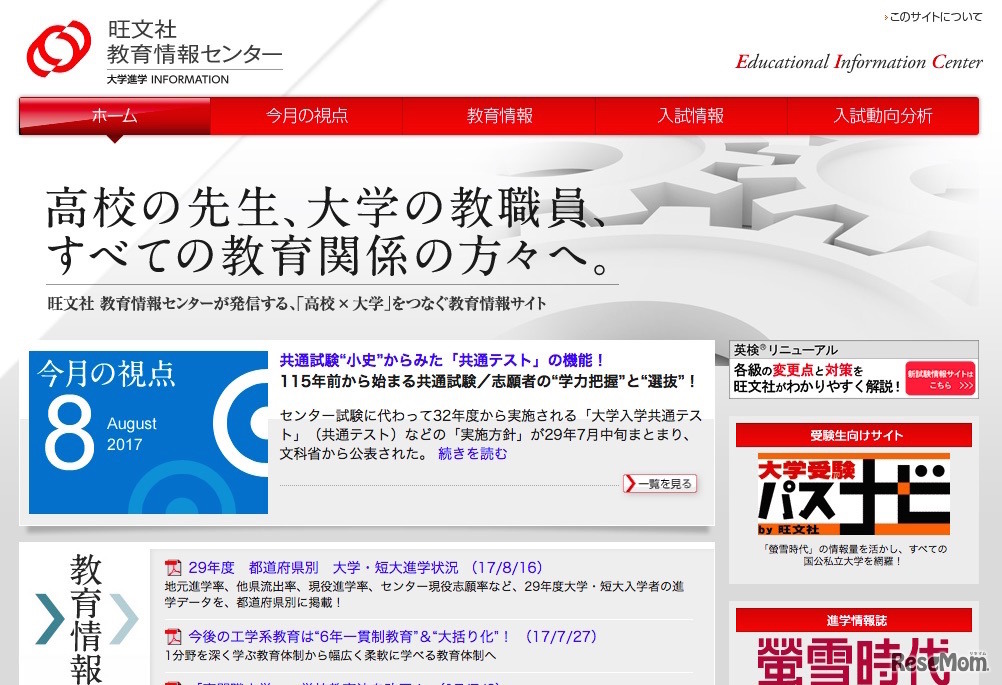Open the 英検リニューアル banner
The height and width of the screenshot is (685, 1002).
(854, 369)
